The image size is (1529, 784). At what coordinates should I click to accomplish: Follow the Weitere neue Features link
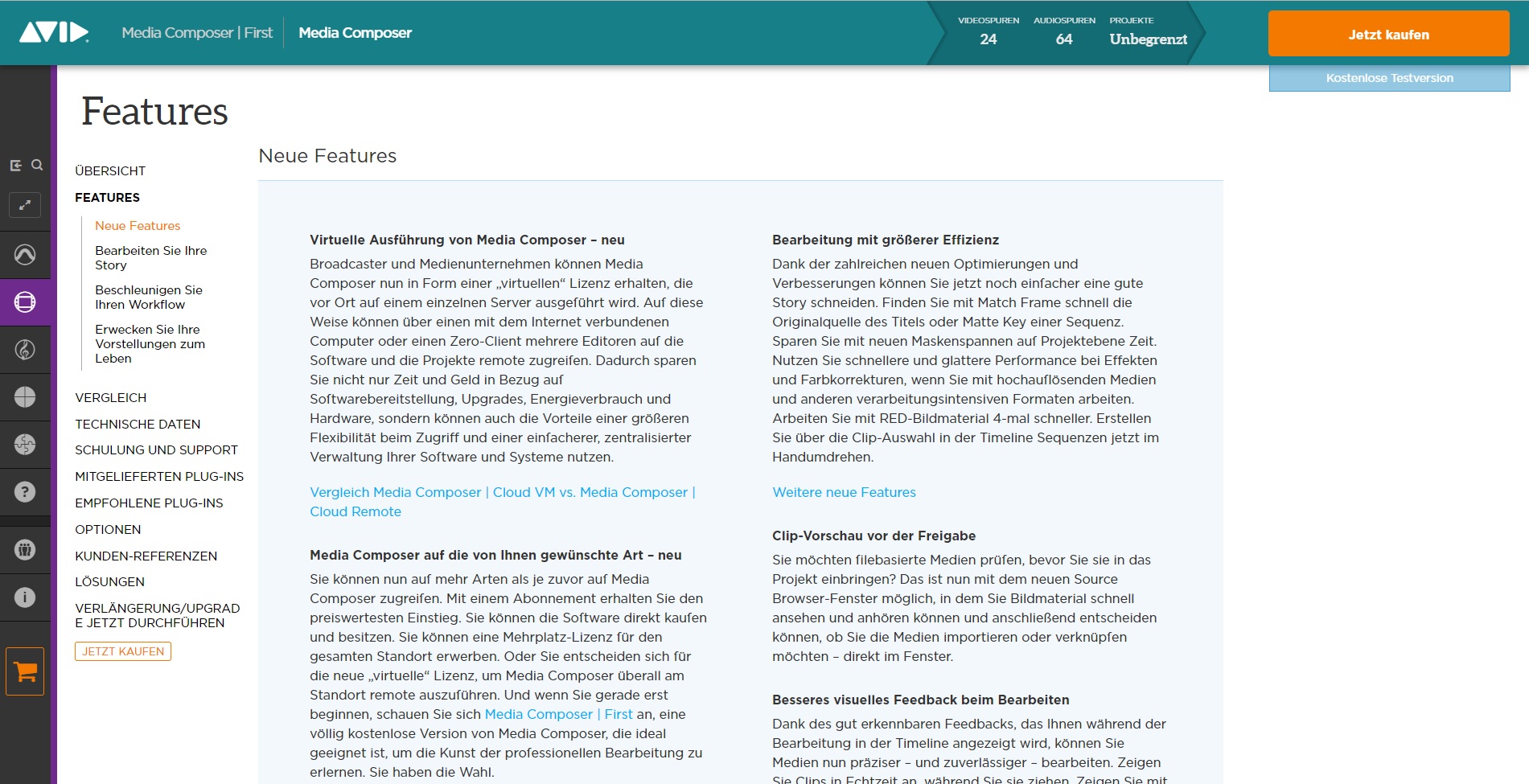tap(844, 492)
